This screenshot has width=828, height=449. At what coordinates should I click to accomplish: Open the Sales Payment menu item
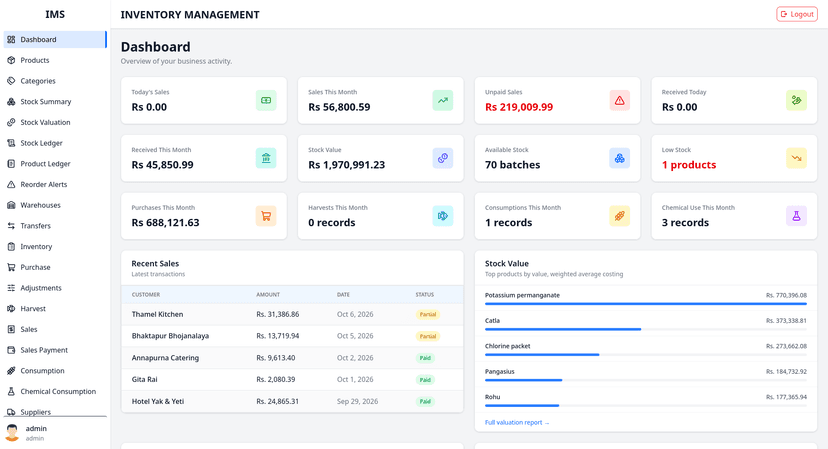point(55,350)
